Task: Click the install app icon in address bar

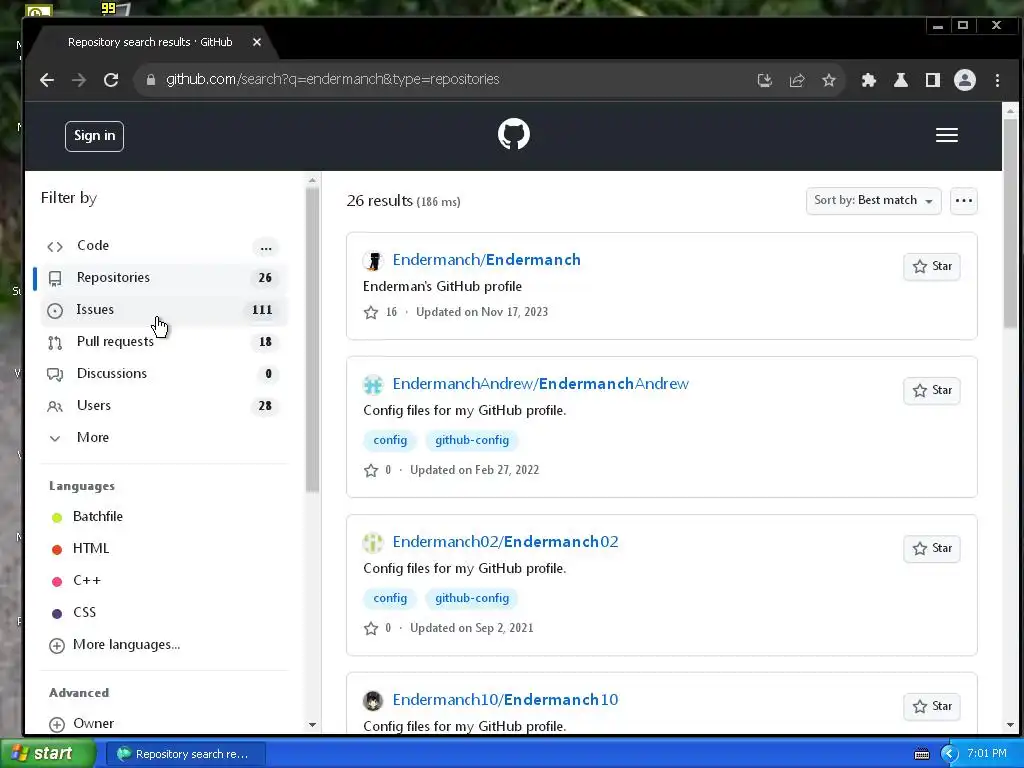Action: pos(764,80)
